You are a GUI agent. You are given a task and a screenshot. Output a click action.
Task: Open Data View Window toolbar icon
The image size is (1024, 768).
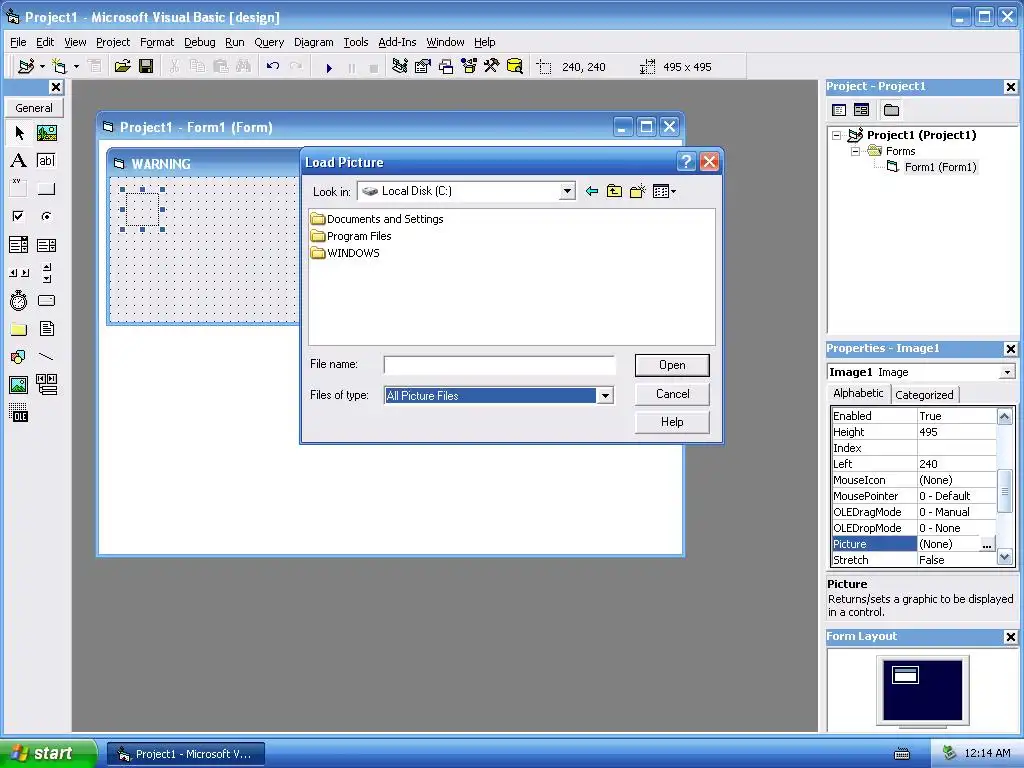[515, 66]
